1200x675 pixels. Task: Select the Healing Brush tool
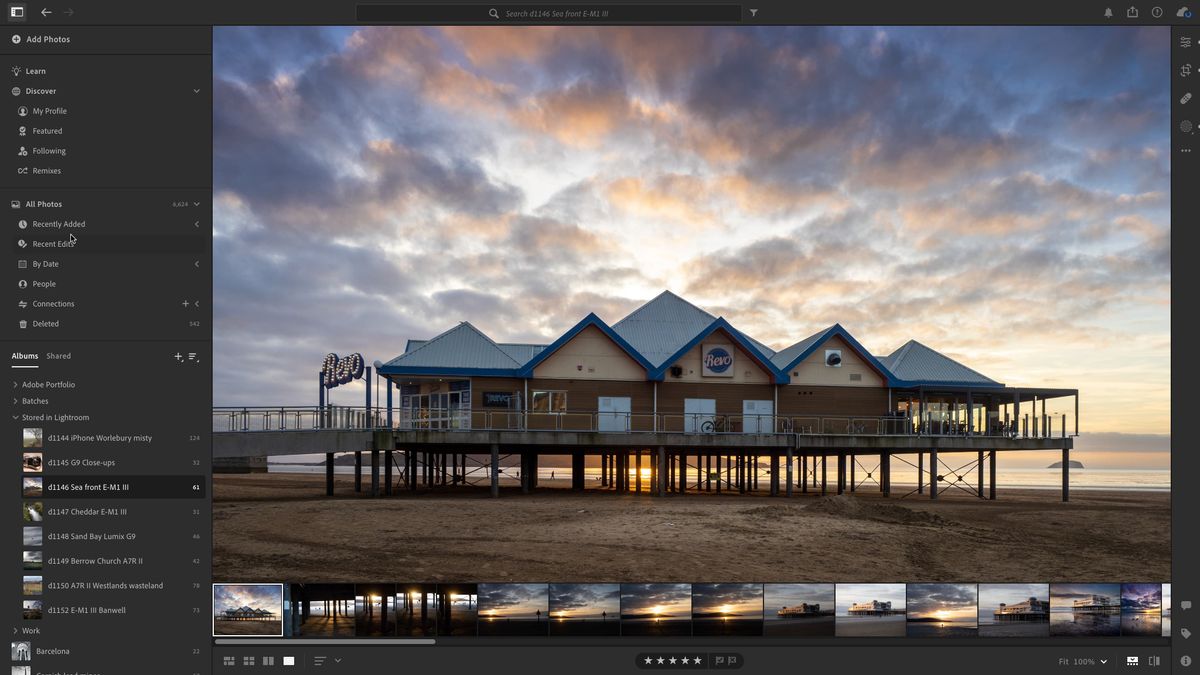(x=1185, y=98)
